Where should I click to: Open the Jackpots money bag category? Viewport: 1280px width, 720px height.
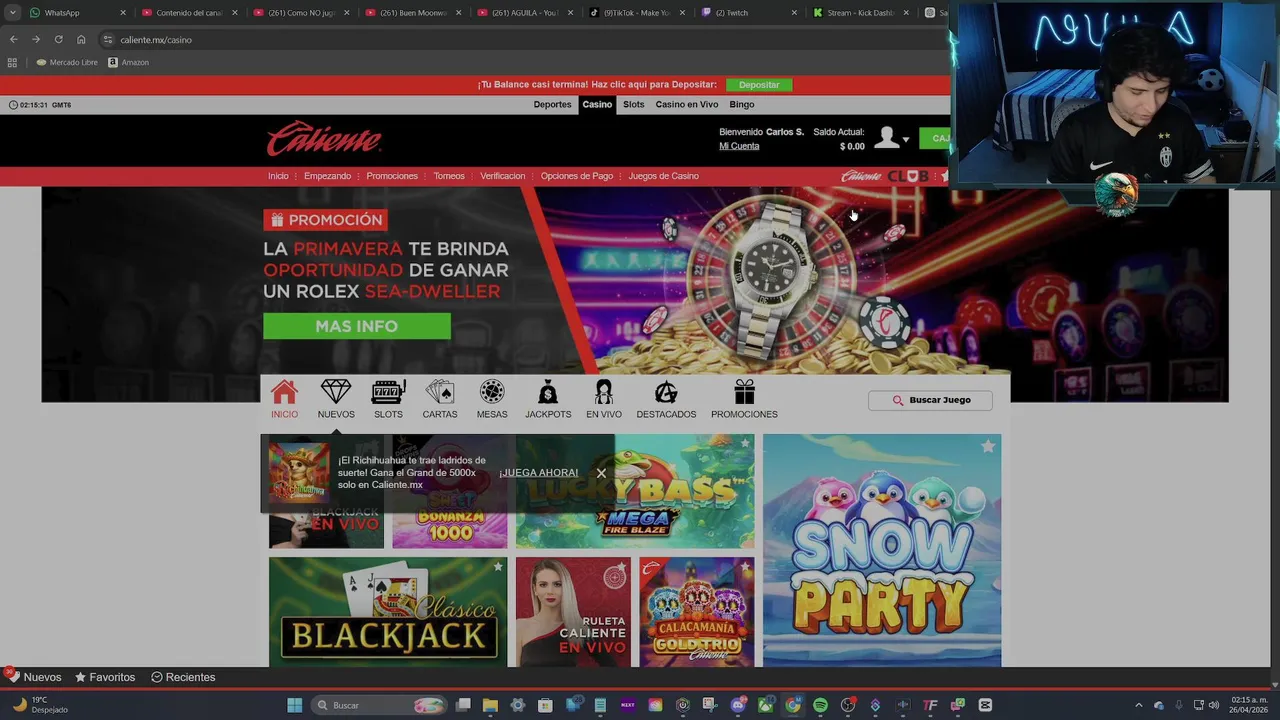[x=548, y=399]
